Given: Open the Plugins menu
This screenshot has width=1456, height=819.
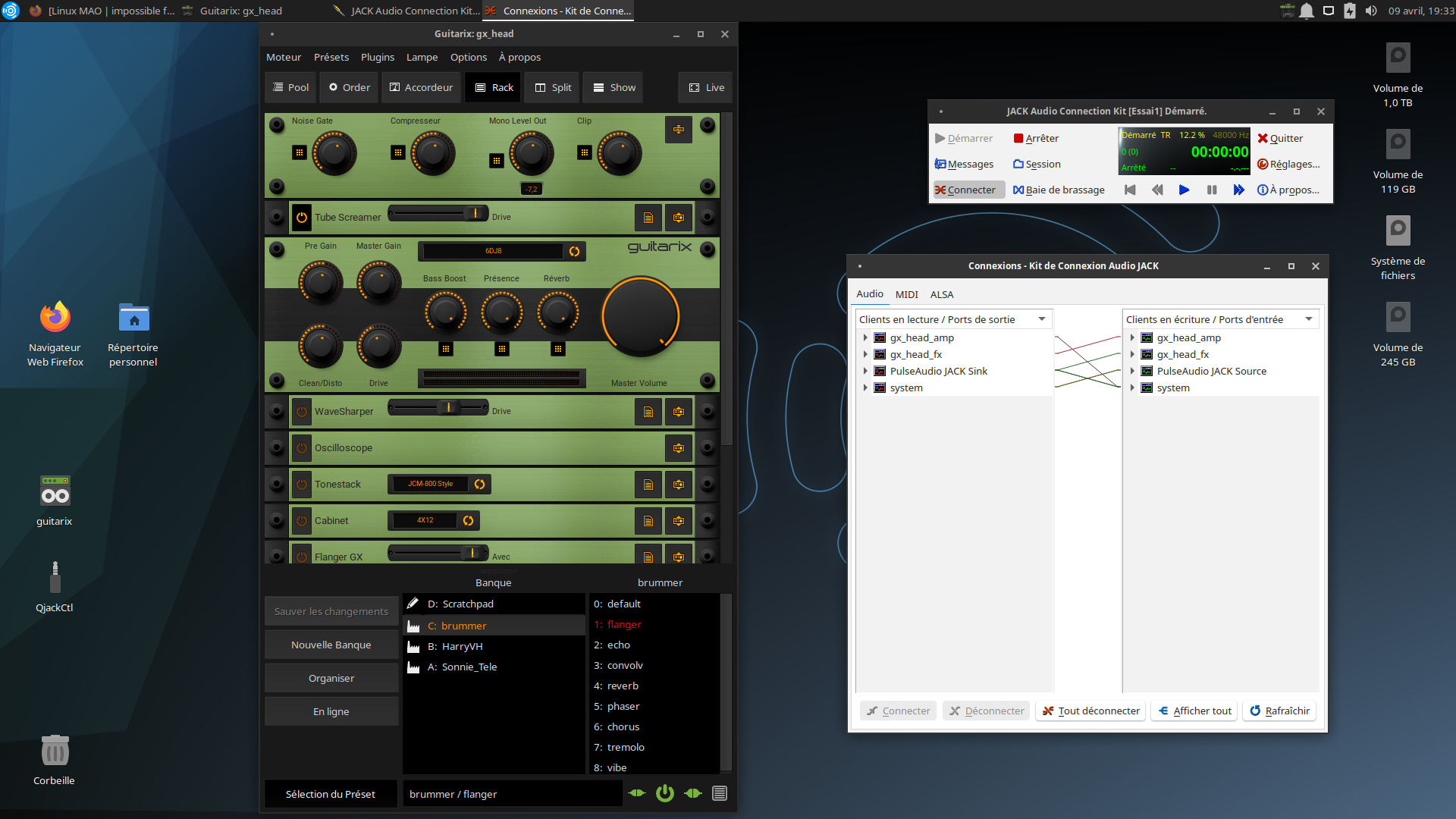Looking at the screenshot, I should [x=377, y=58].
